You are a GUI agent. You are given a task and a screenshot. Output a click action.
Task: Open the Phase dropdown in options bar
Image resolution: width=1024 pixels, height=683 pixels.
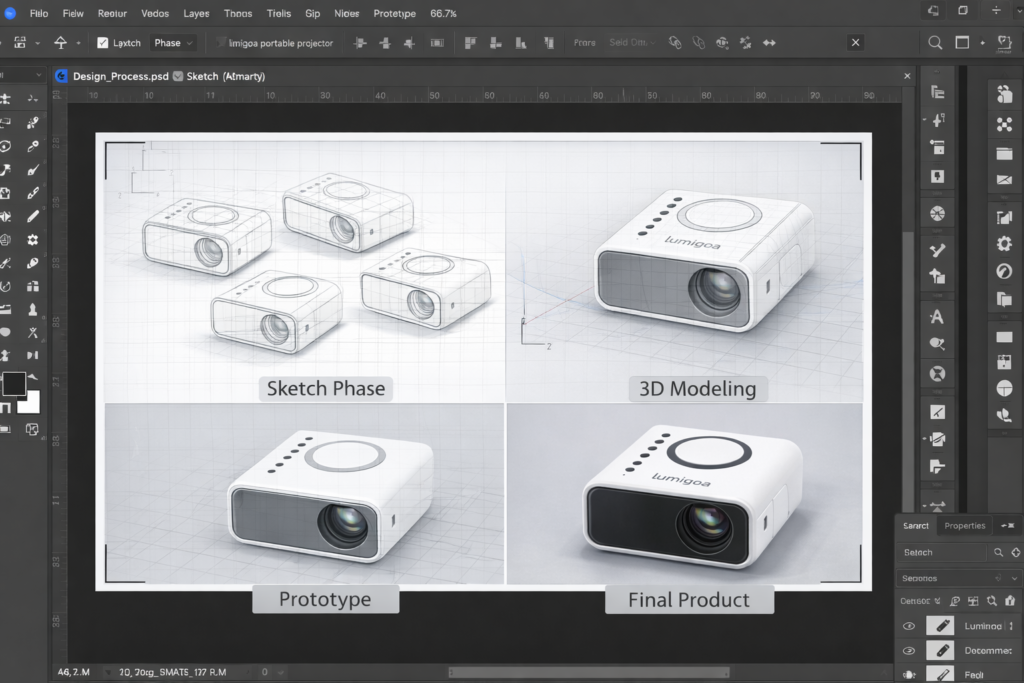click(173, 43)
